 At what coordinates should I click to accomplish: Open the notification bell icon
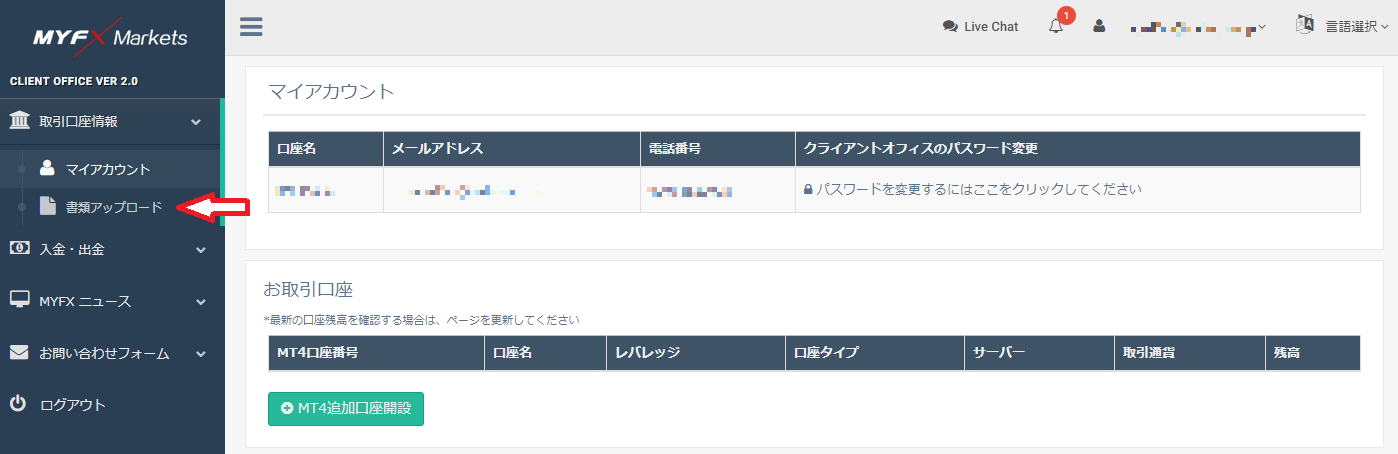(x=1056, y=27)
